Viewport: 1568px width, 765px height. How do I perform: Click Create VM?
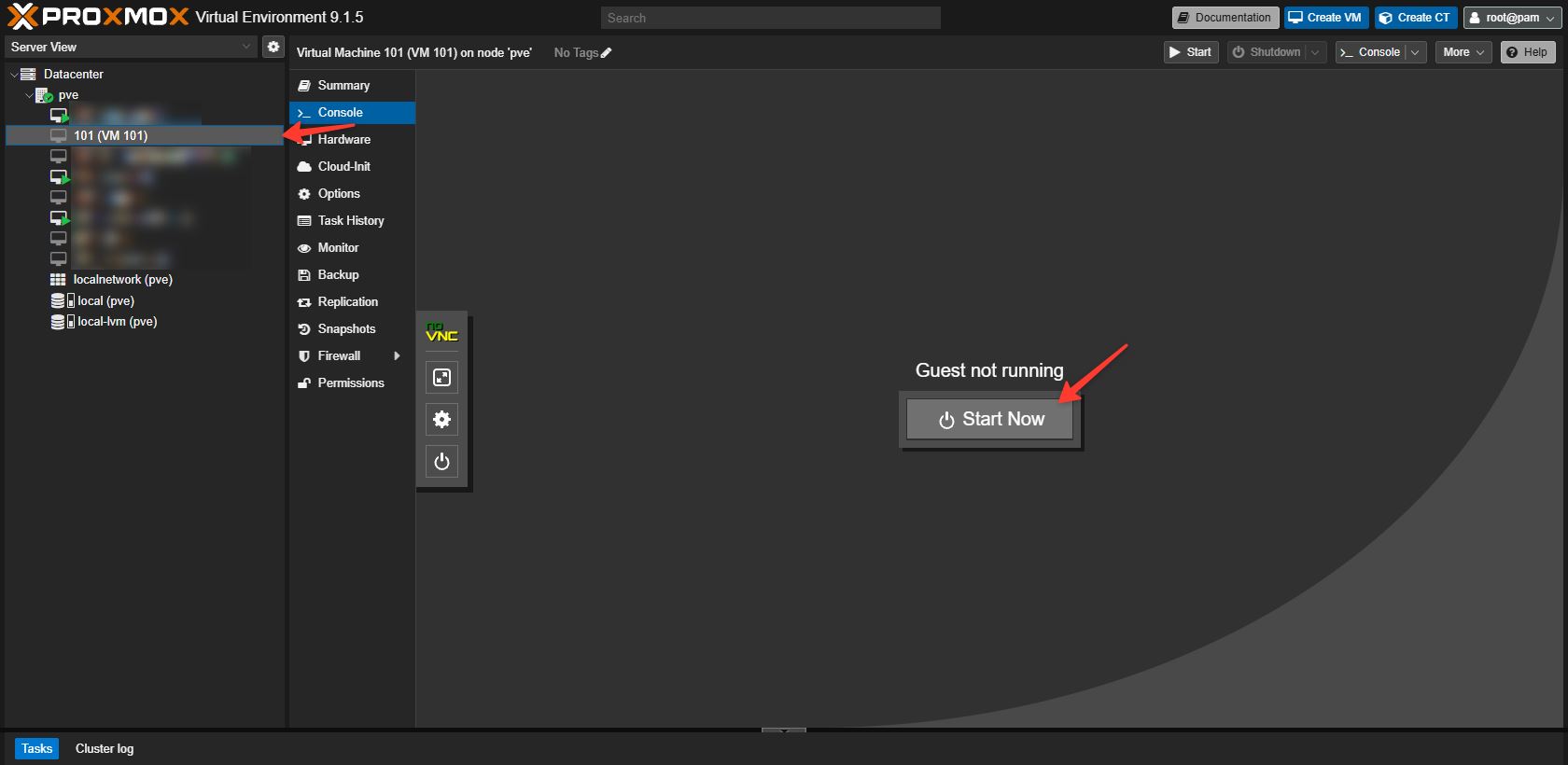[x=1325, y=18]
